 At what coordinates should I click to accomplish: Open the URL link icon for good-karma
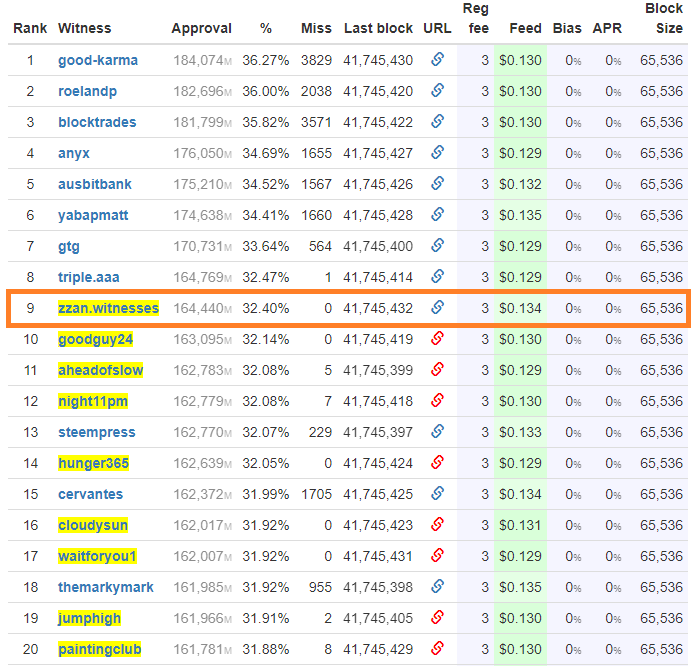click(437, 60)
